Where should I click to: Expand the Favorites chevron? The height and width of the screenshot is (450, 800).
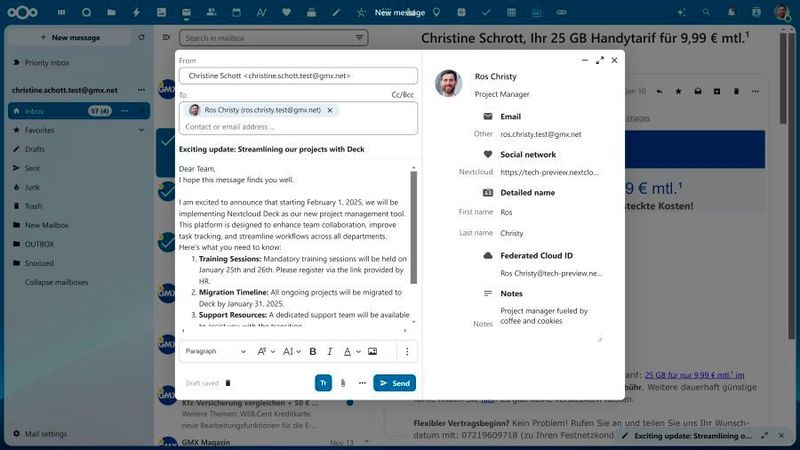141,130
